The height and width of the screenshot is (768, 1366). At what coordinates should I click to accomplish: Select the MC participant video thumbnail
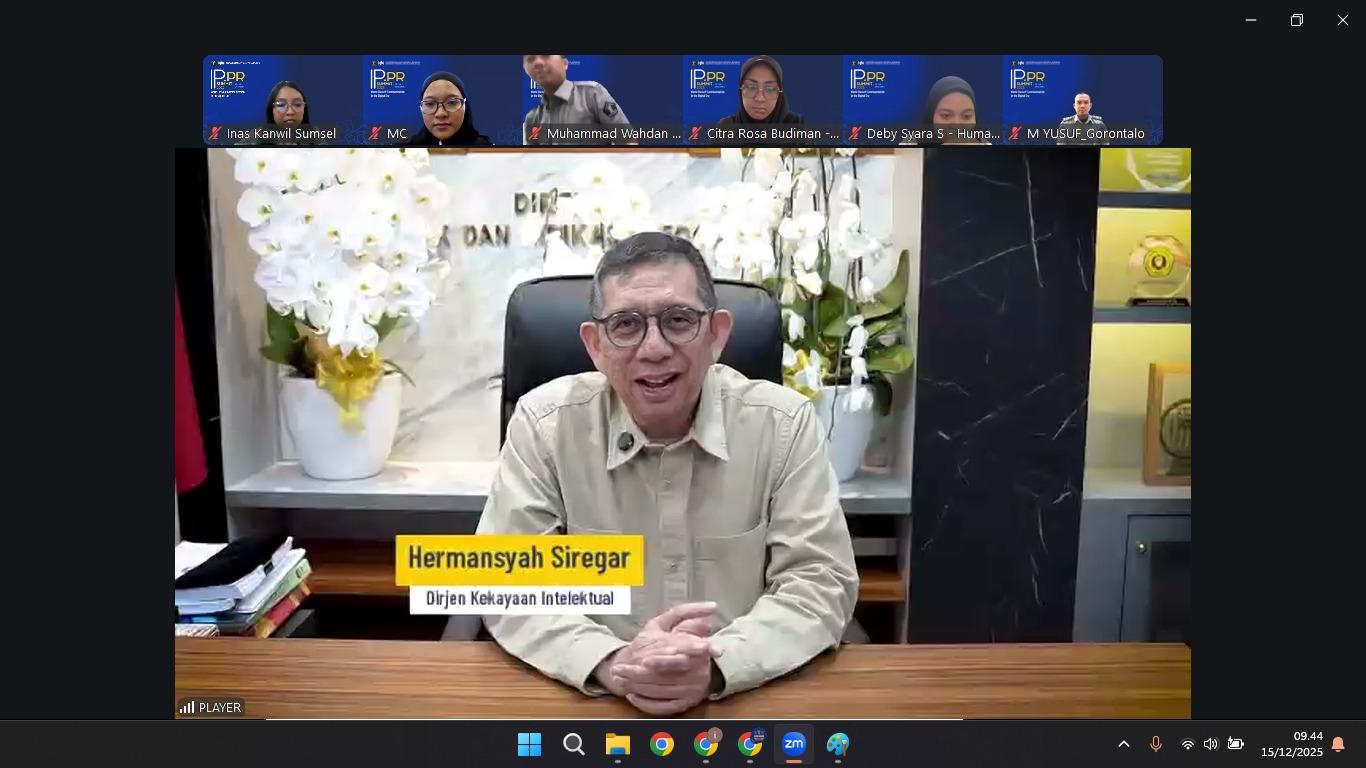click(x=443, y=100)
